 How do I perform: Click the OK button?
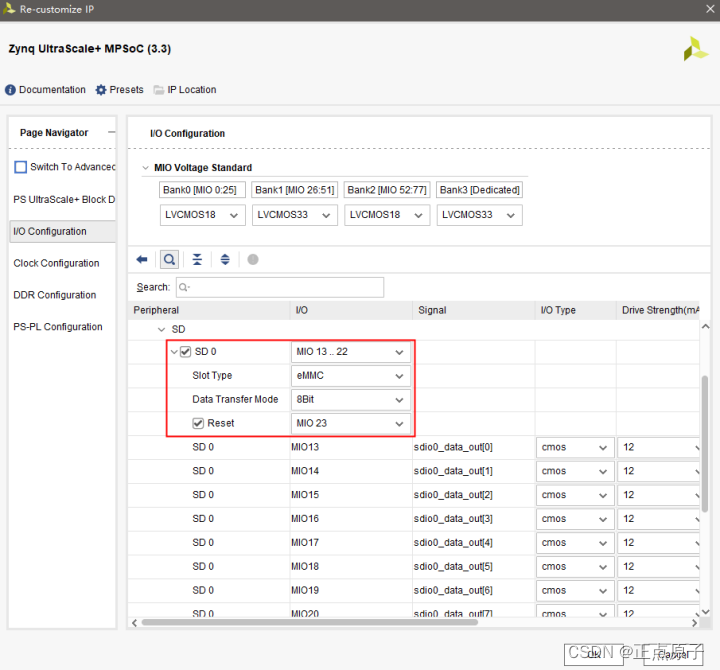point(594,654)
